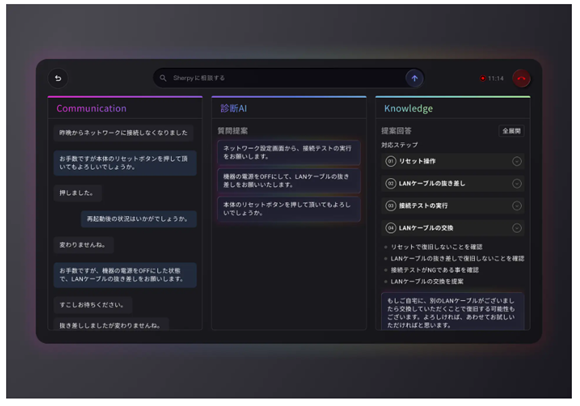
Task: Click message 変わりませんね。
Action: click(x=84, y=245)
